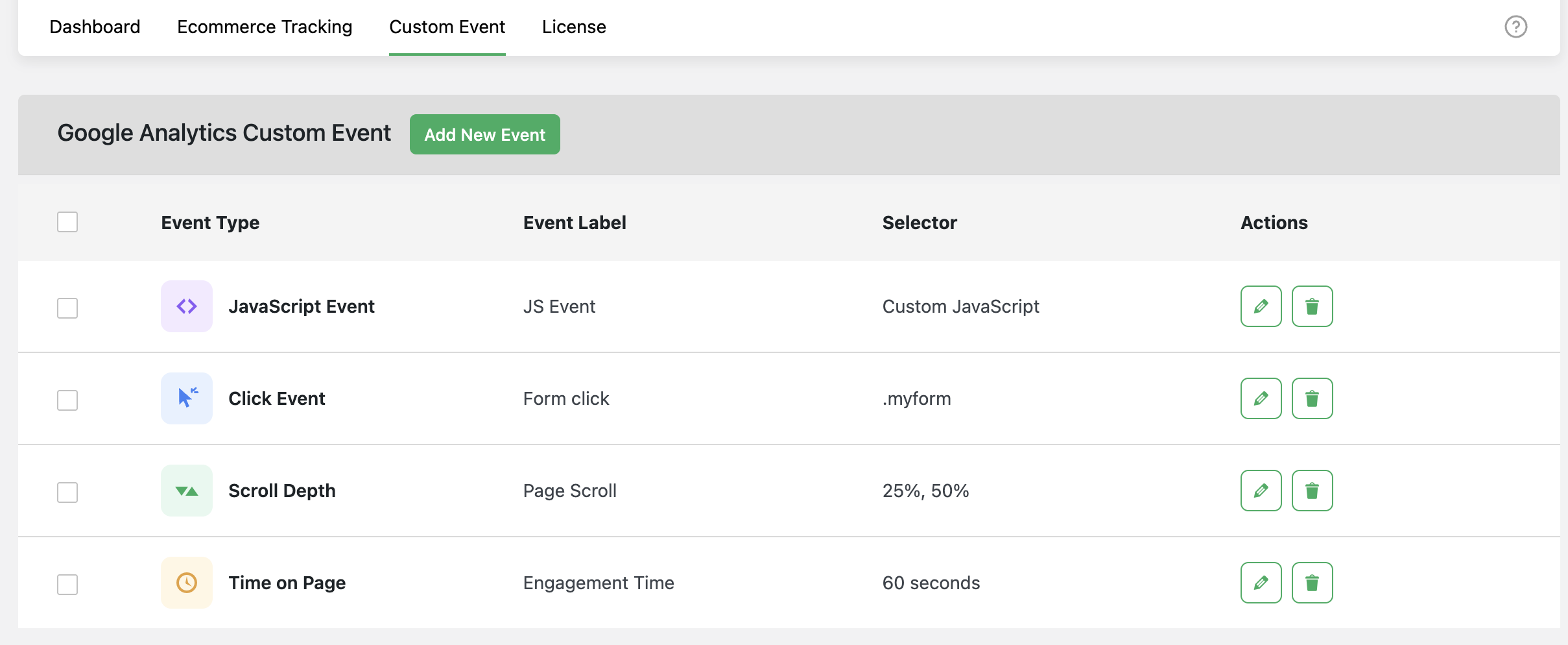Delete the Scroll Depth event

[x=1312, y=491]
